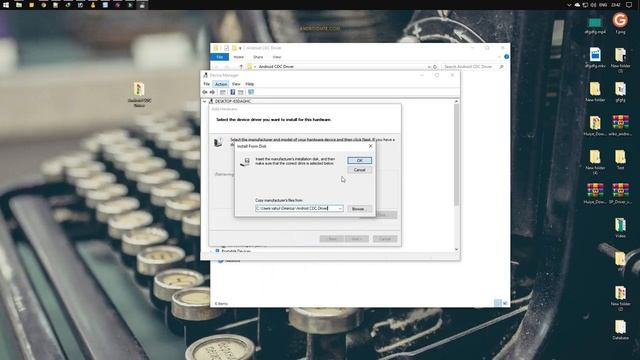The height and width of the screenshot is (360, 640).
Task: Click the search magnifier in Explorer search box
Action: [501, 67]
